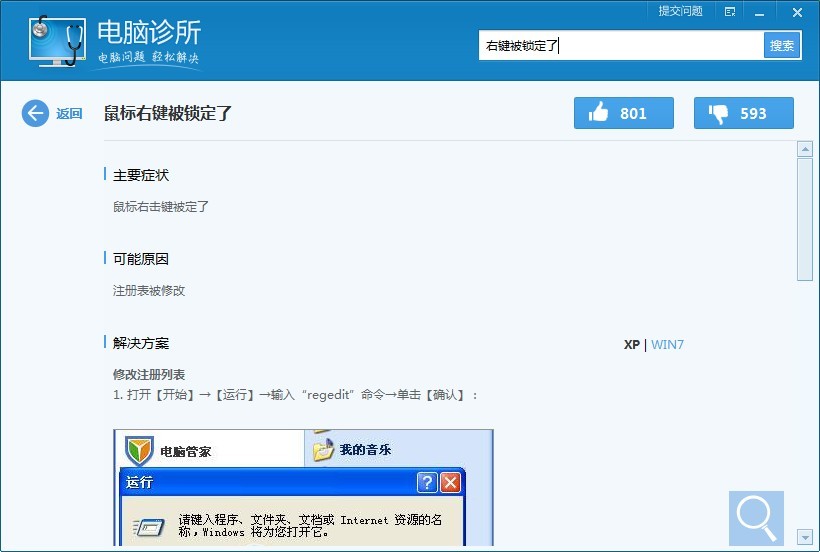Click the 电脑问题 轻松解决 slogan

149,56
